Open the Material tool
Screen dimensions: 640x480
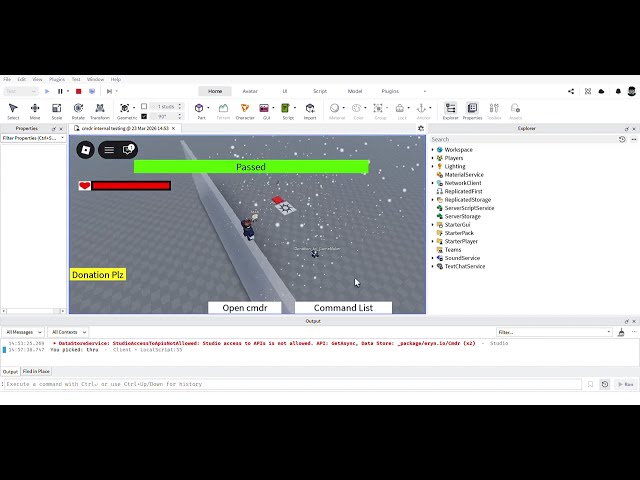click(x=335, y=111)
